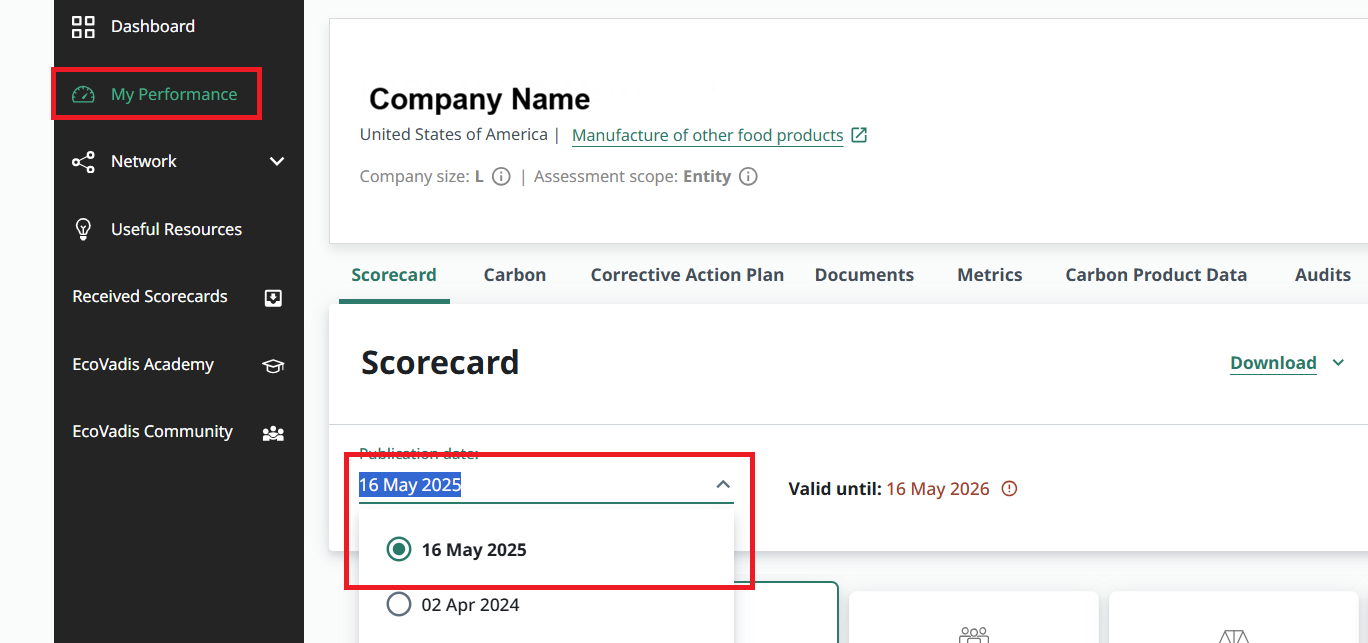1368x643 pixels.
Task: Collapse the Publication date dropdown
Action: click(723, 485)
